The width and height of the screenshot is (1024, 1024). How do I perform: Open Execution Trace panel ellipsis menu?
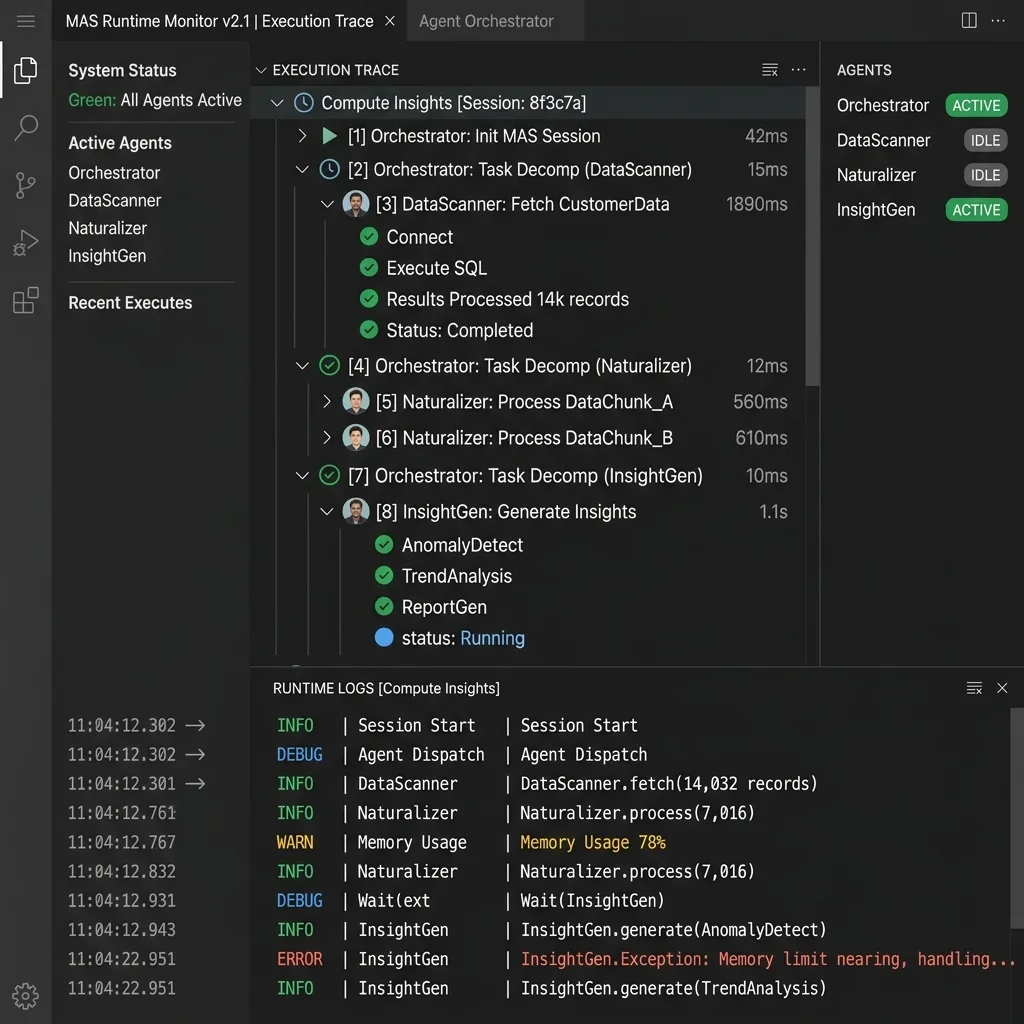pos(798,70)
